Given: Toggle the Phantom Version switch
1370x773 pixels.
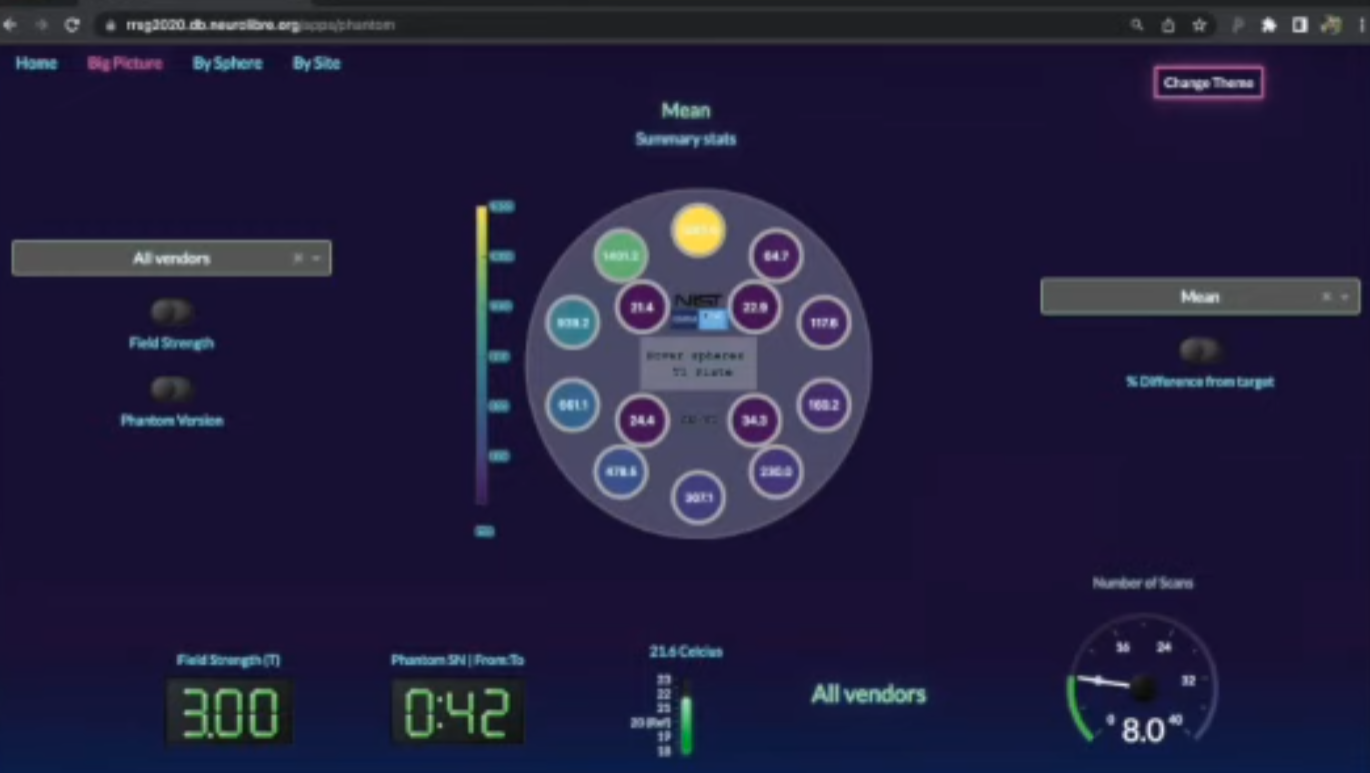Looking at the screenshot, I should (x=171, y=389).
